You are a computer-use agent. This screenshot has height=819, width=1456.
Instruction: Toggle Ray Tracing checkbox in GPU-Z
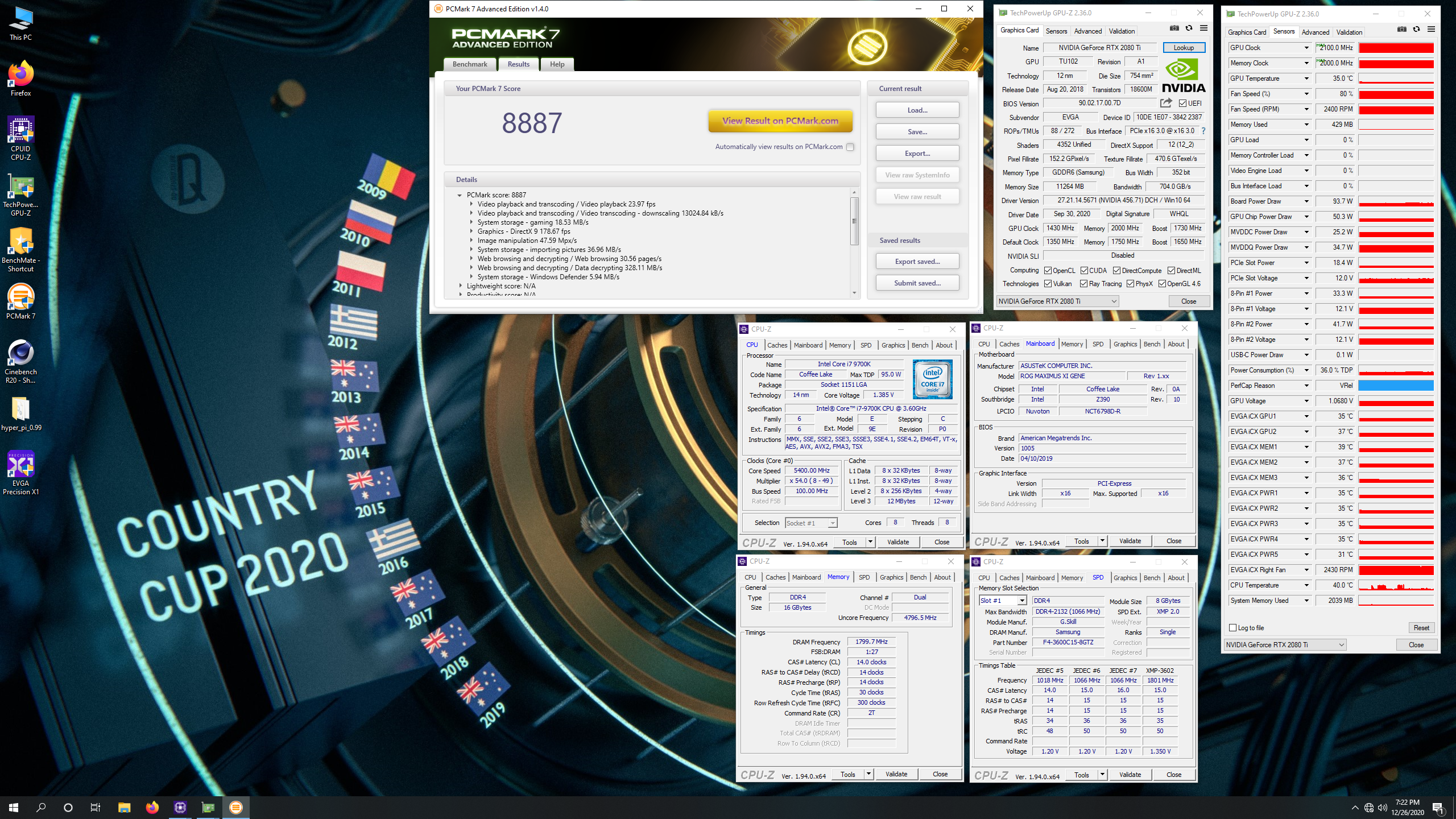[1084, 284]
